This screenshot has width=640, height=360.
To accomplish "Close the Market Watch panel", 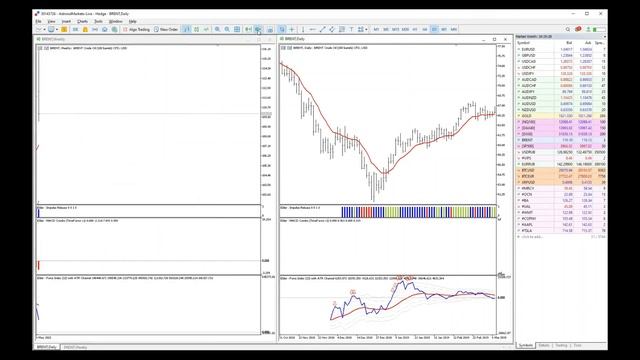I will 605,36.
